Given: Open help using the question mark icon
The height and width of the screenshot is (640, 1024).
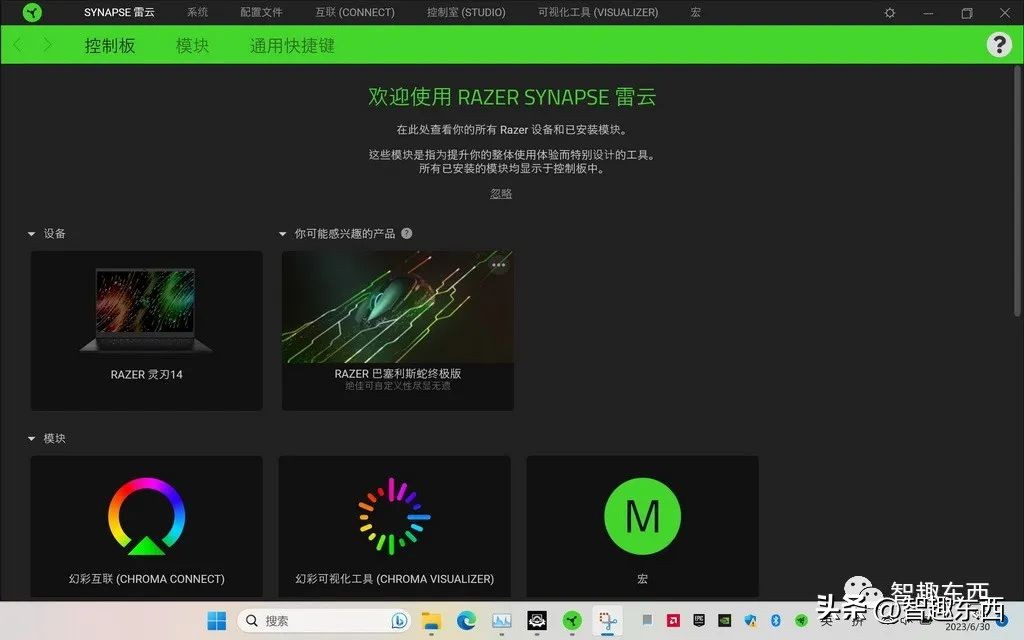Looking at the screenshot, I should tap(999, 44).
